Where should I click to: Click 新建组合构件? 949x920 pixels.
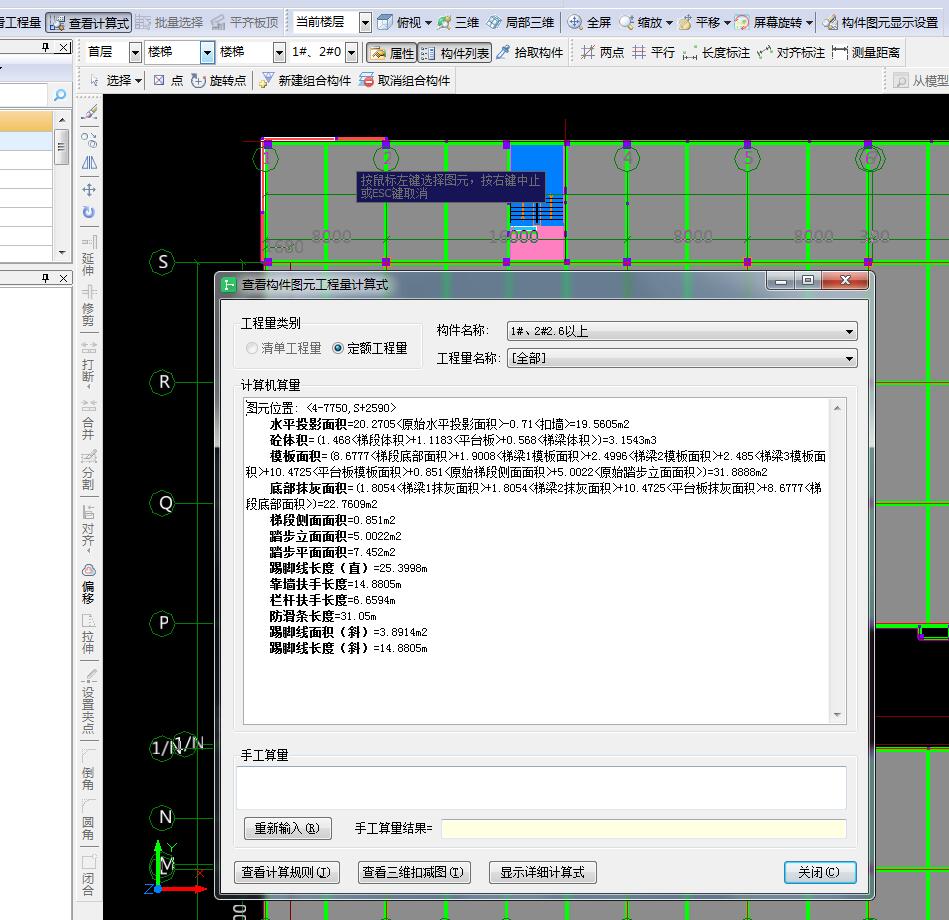pyautogui.click(x=304, y=80)
